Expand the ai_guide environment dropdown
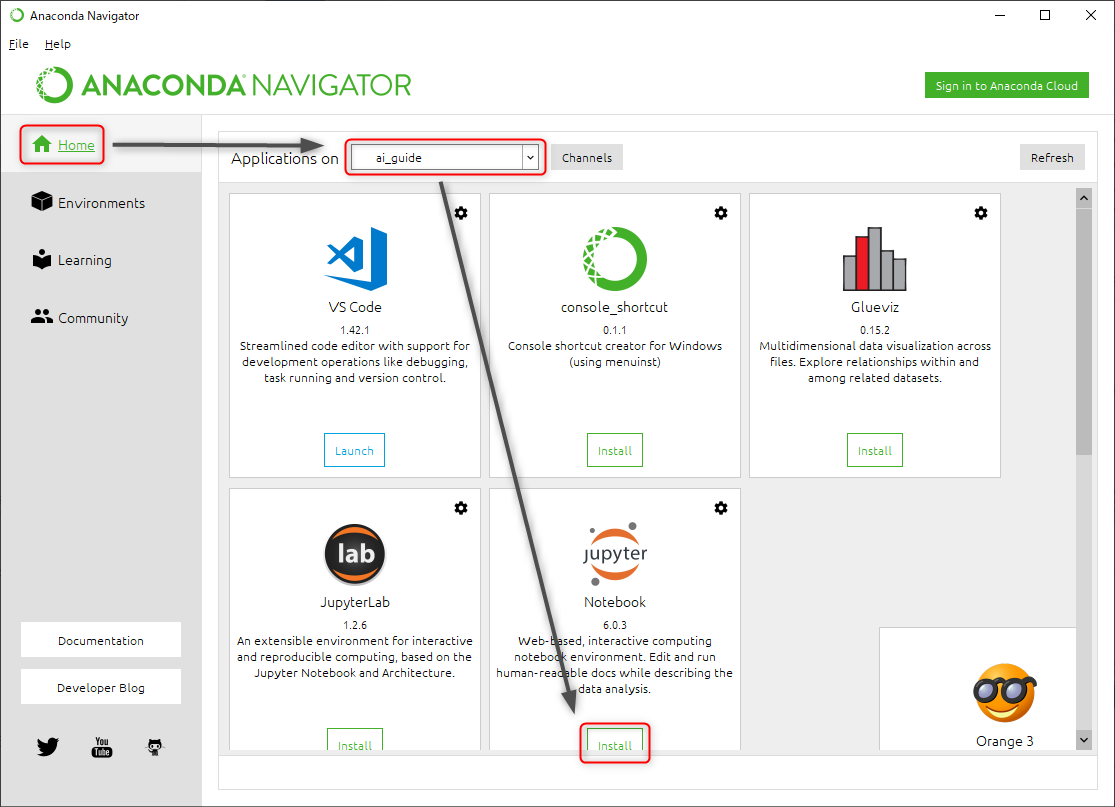 [530, 158]
